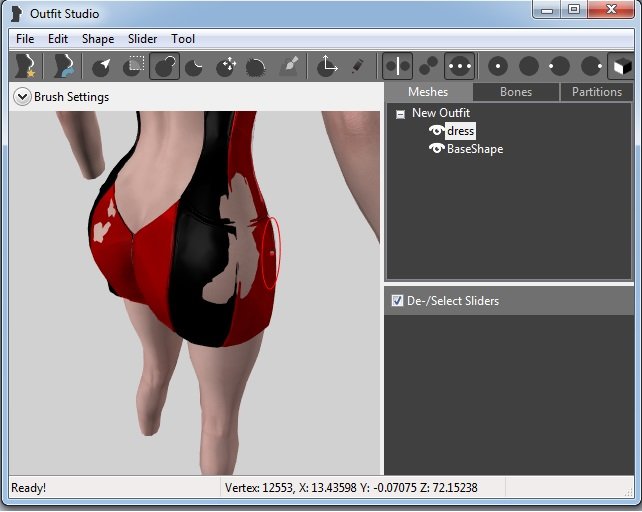Select the Smooth brush tool
Viewport: 642px width, 512px height.
click(x=256, y=66)
